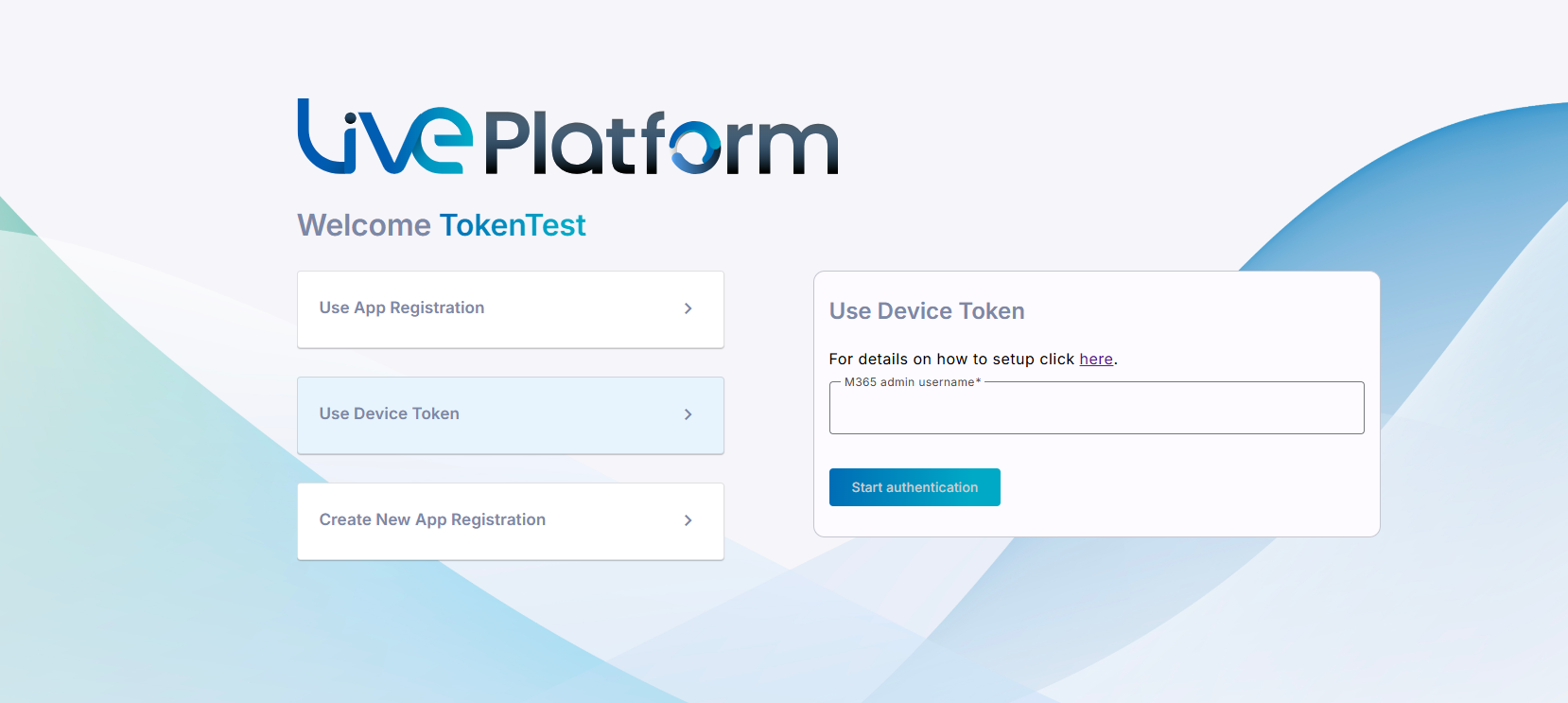Viewport: 1568px width, 703px height.
Task: Click the Start authentication button
Action: [915, 487]
